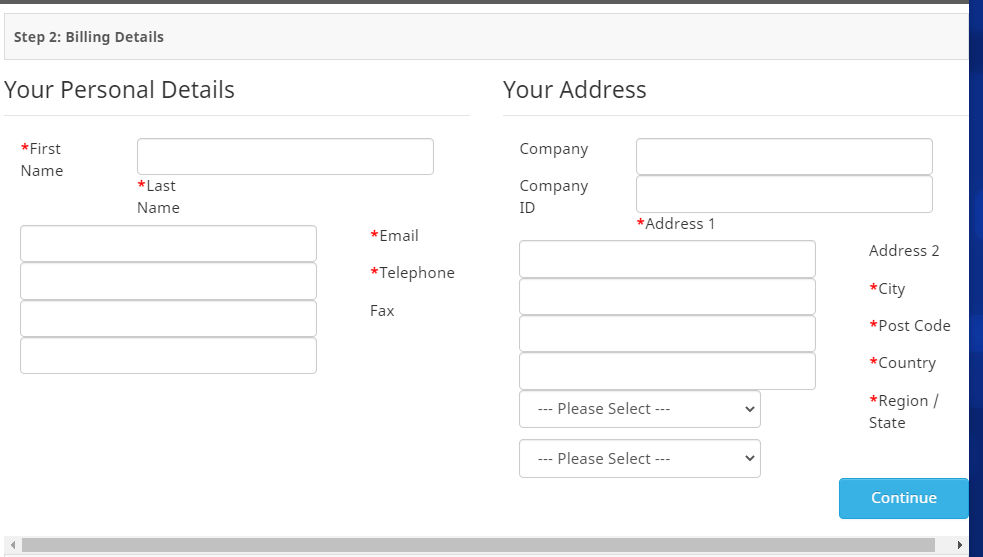Focus the Company text field
The height and width of the screenshot is (557, 983).
pyautogui.click(x=784, y=157)
